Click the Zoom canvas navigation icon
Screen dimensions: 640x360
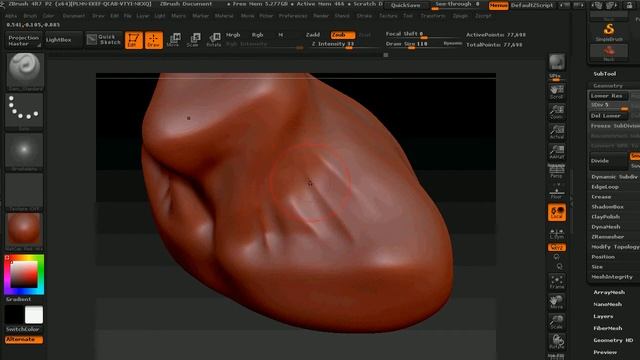point(557,112)
